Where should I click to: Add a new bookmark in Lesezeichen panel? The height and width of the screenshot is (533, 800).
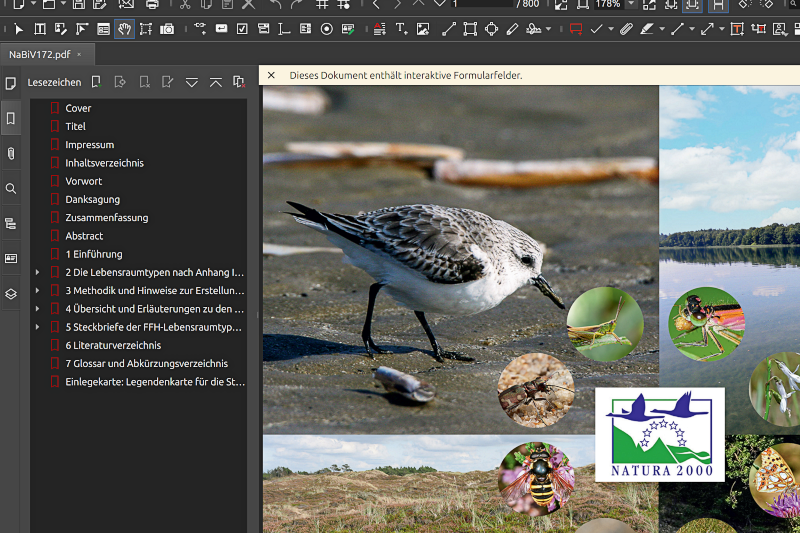click(96, 82)
